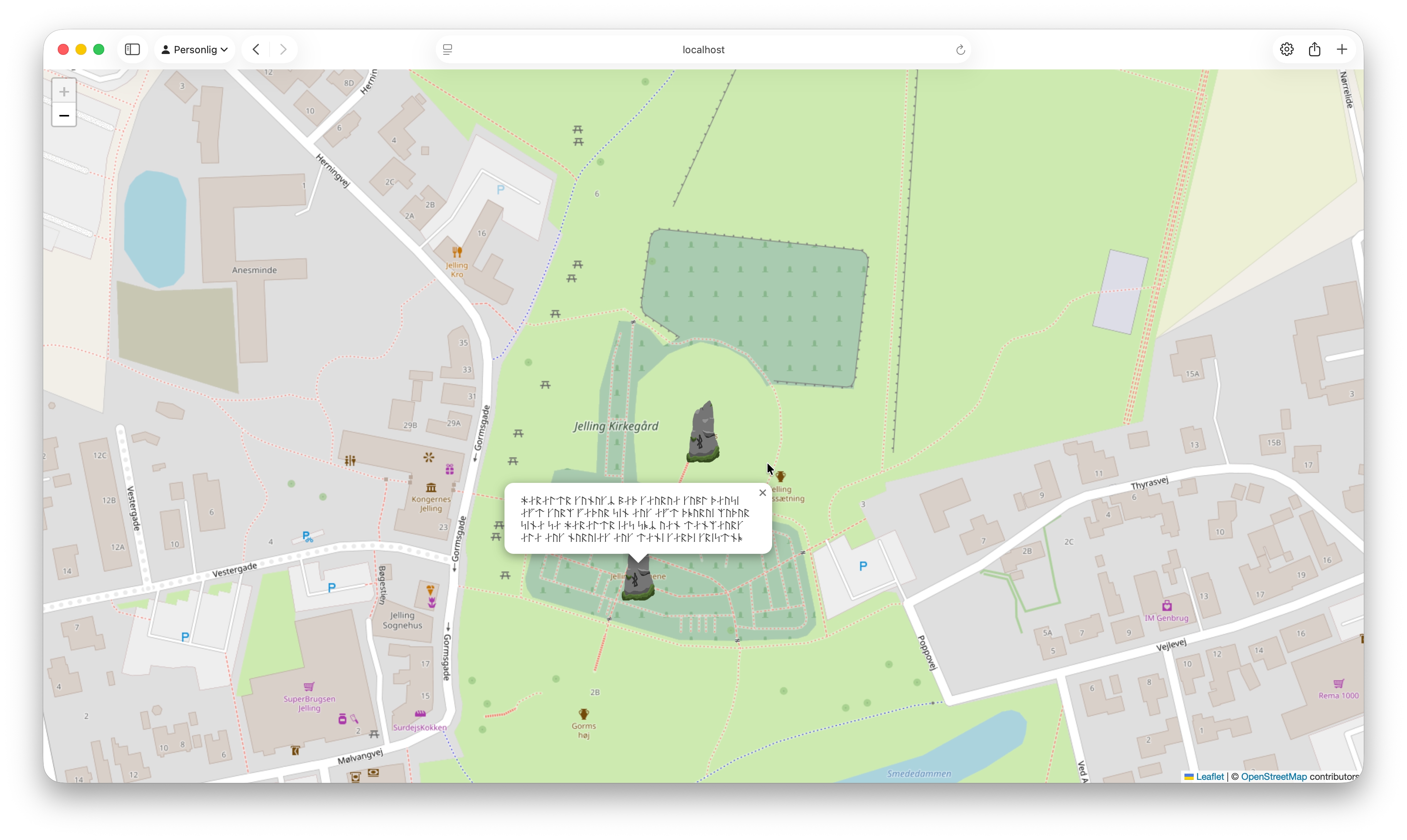Click the Jelling Kro restaurant icon

click(x=457, y=253)
